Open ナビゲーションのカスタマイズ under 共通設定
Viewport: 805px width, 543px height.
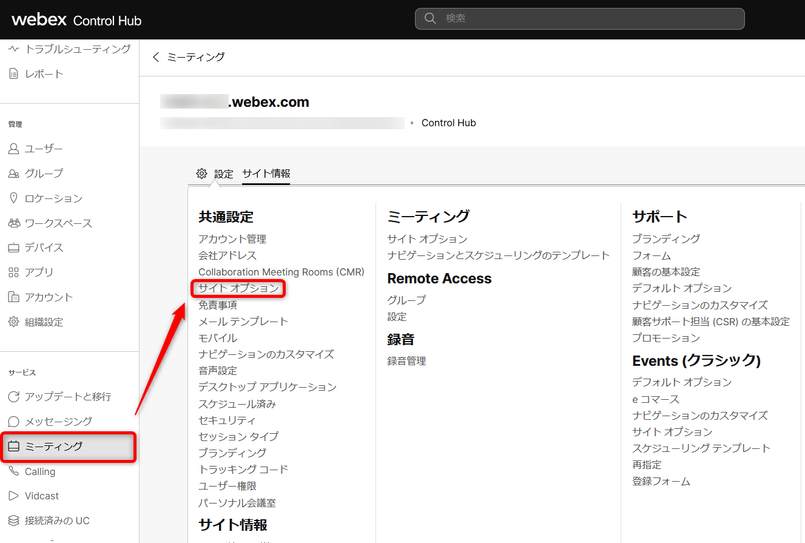pos(266,354)
